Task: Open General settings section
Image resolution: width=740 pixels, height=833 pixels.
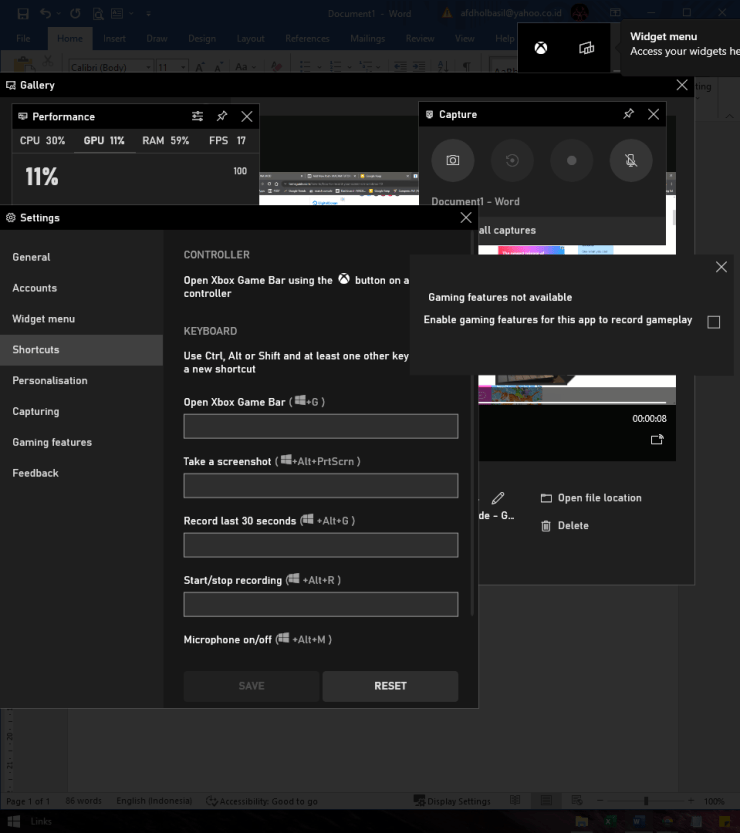Action: pos(81,257)
